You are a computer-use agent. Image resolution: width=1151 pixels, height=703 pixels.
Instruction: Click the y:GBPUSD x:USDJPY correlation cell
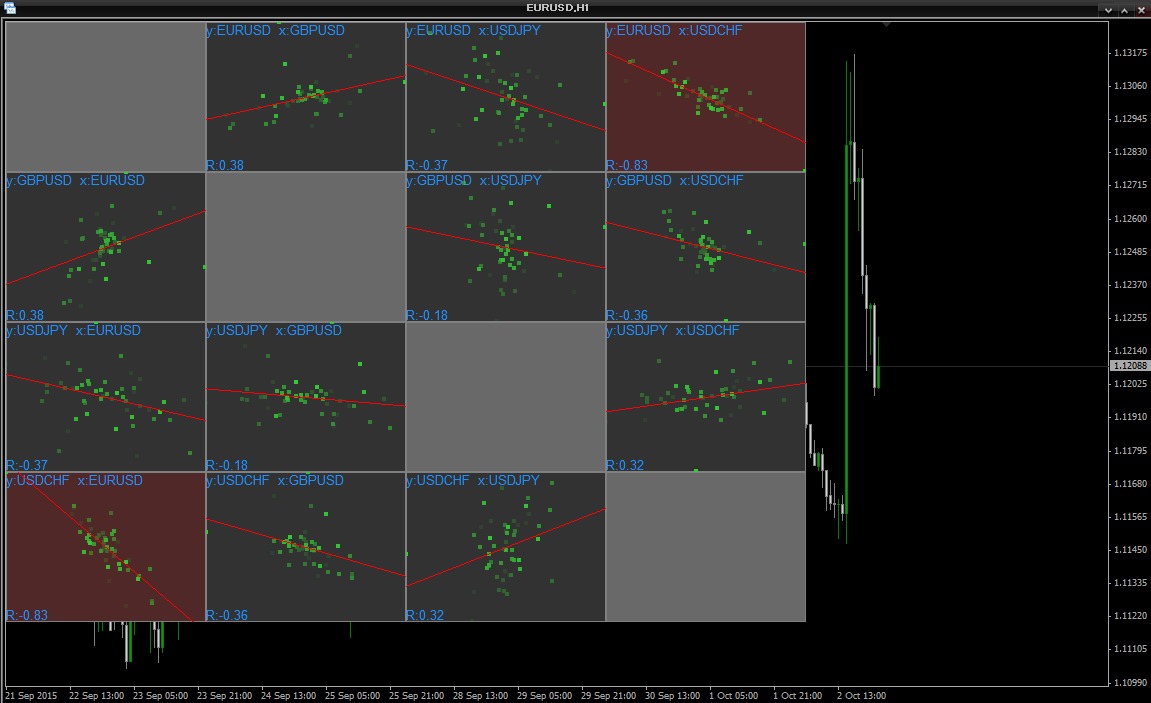[x=505, y=247]
